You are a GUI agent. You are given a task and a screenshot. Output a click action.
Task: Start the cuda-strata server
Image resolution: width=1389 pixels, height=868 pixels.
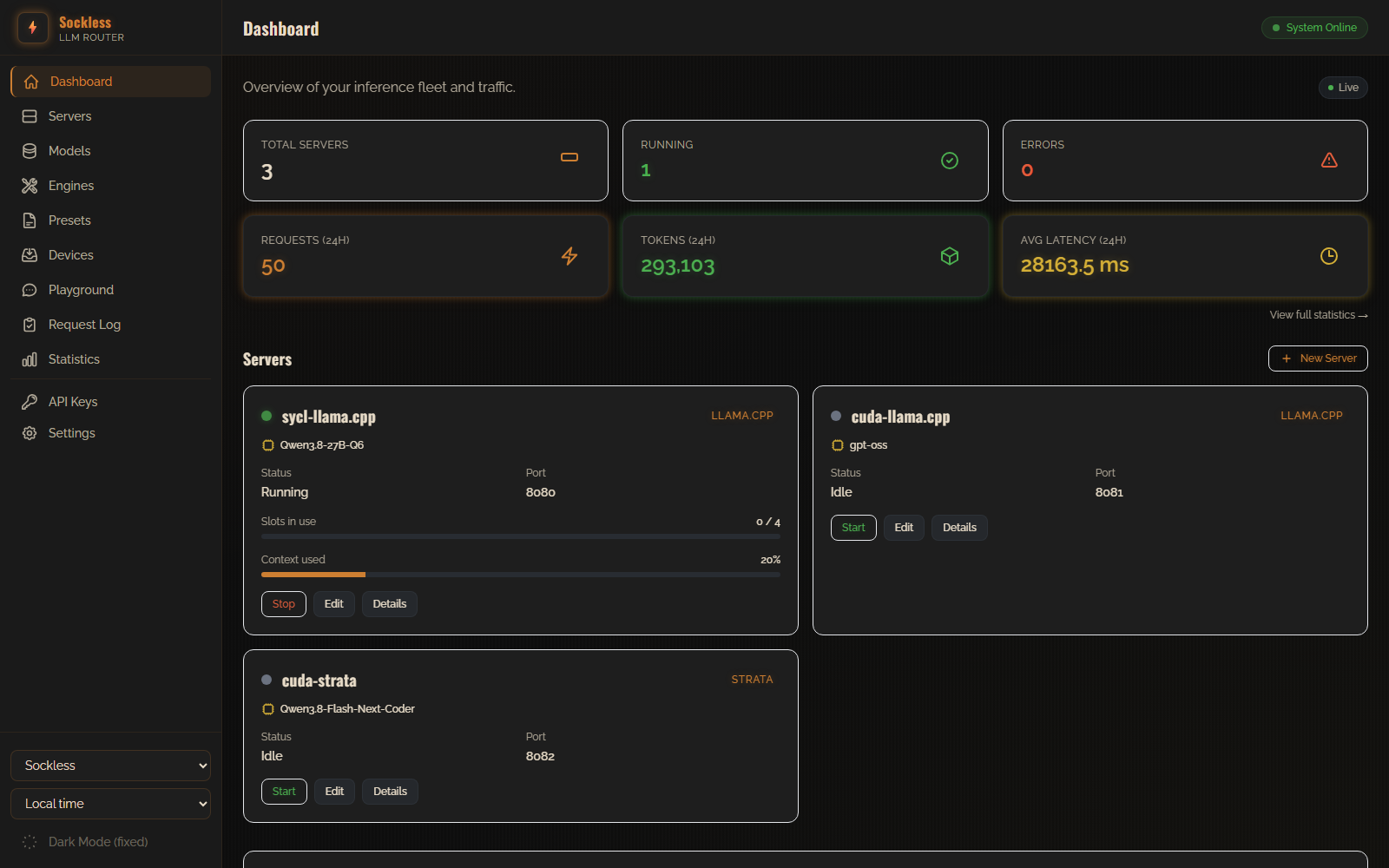click(284, 792)
